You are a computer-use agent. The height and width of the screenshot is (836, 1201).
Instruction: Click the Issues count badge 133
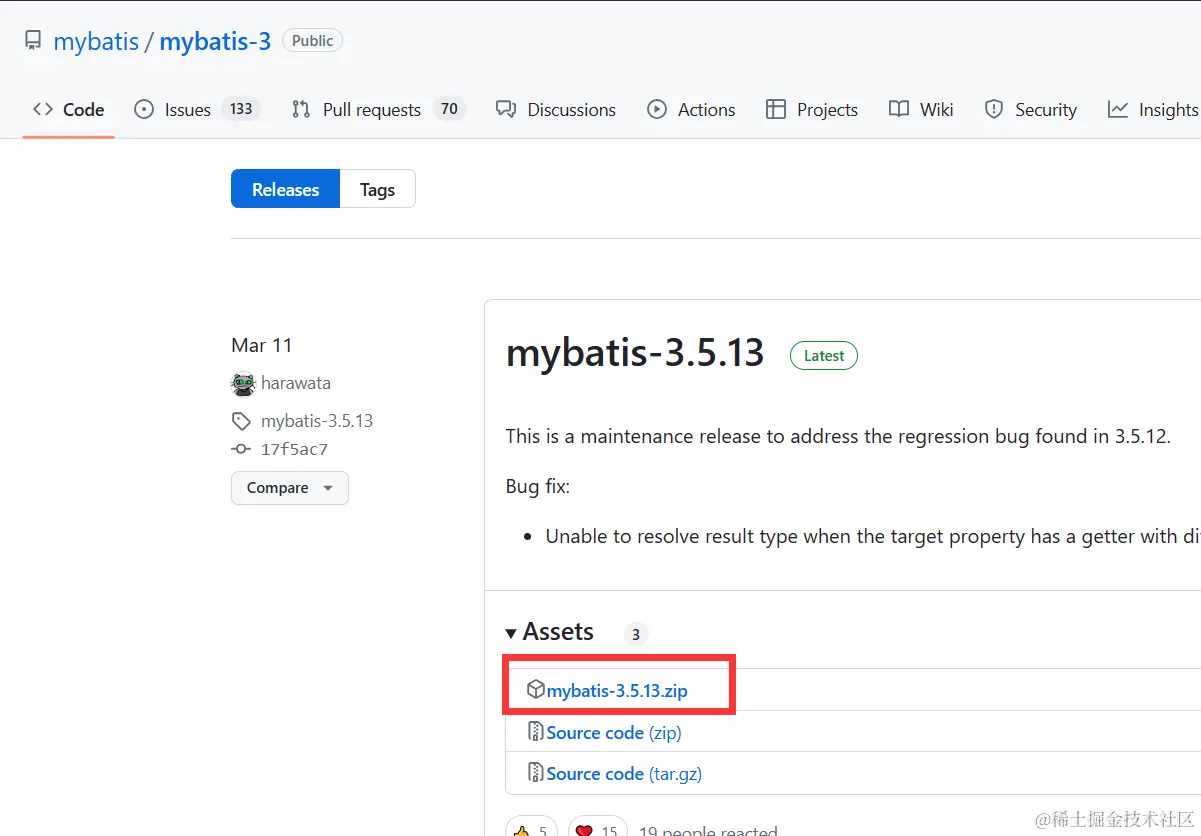click(241, 109)
